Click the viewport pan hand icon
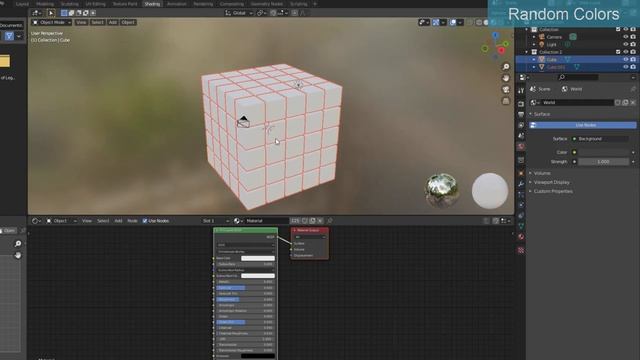 [506, 78]
